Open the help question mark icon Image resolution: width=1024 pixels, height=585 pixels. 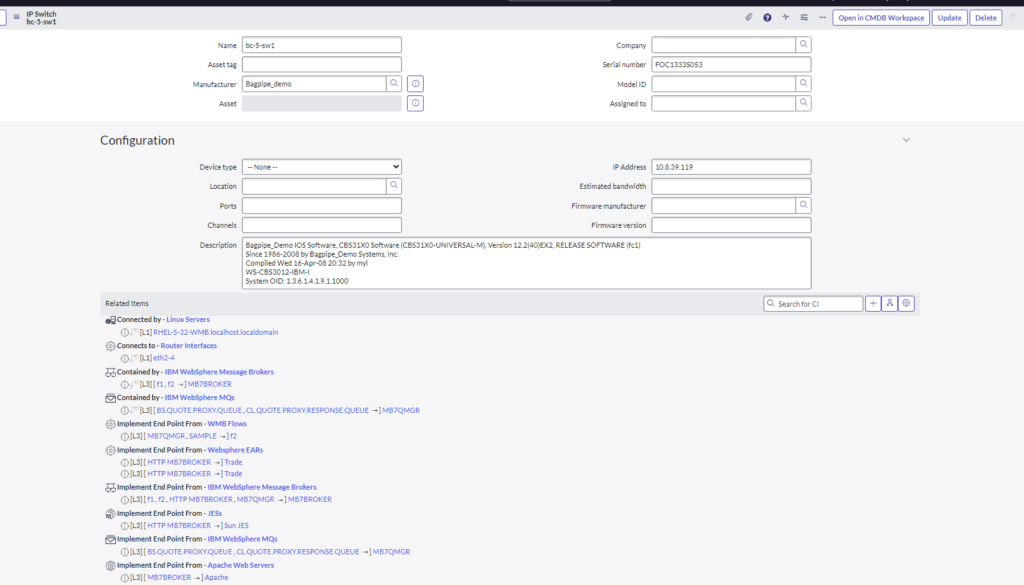click(767, 18)
